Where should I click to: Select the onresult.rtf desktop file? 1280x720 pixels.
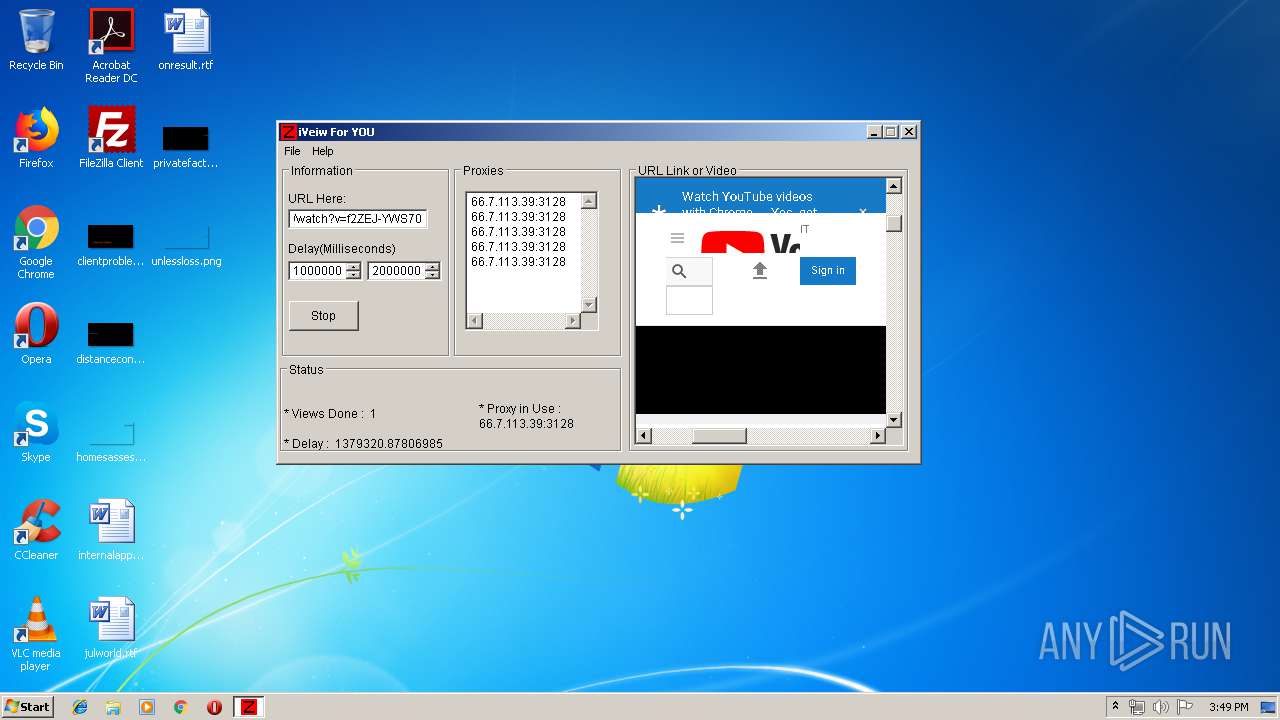[x=186, y=40]
